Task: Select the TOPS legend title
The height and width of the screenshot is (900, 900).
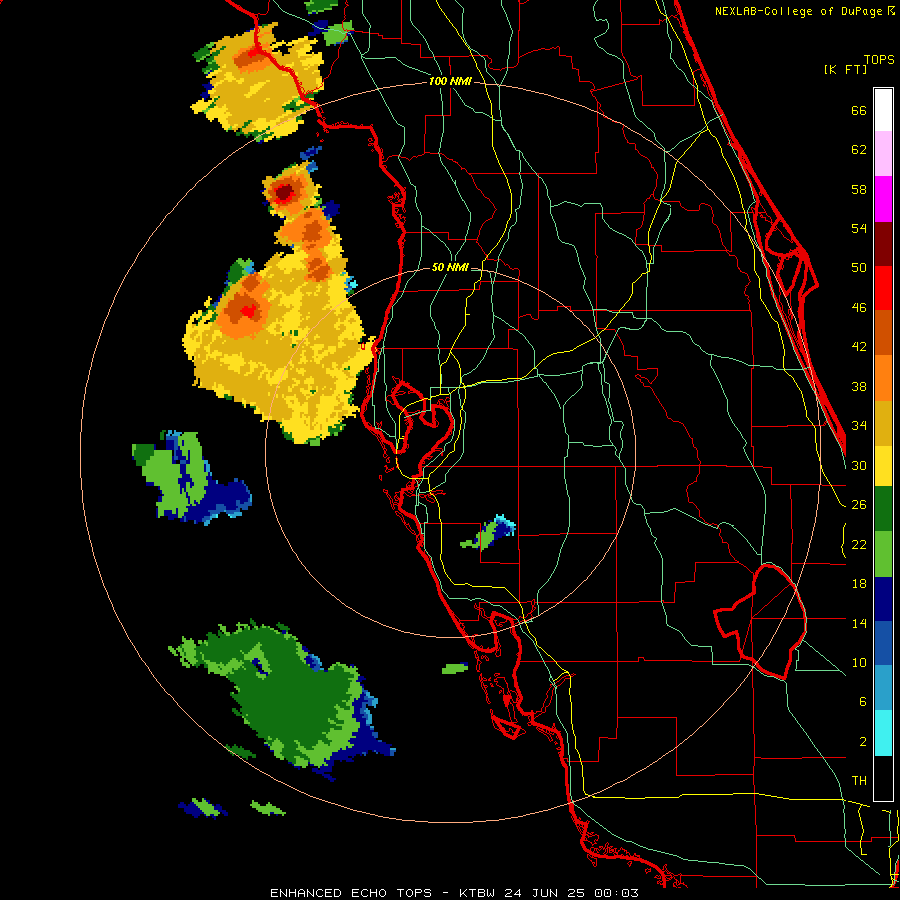Action: pyautogui.click(x=879, y=59)
